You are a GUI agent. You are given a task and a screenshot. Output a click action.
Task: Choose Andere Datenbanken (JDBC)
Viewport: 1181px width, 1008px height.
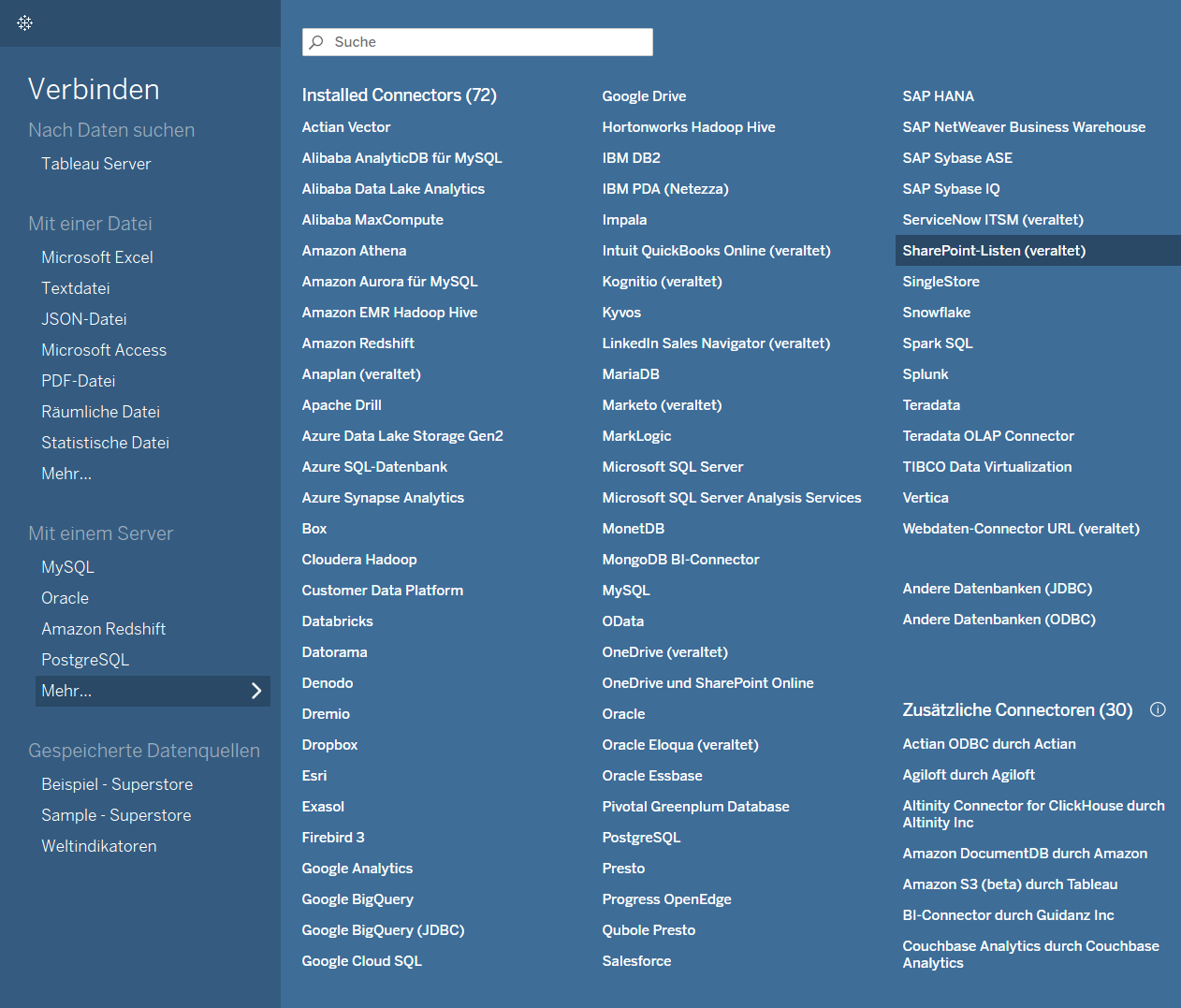click(x=998, y=589)
